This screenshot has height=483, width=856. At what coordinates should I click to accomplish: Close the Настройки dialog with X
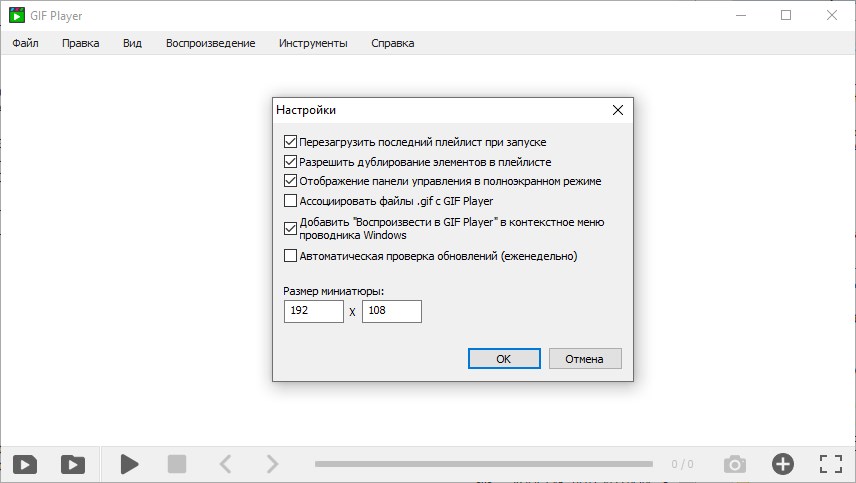click(x=618, y=110)
